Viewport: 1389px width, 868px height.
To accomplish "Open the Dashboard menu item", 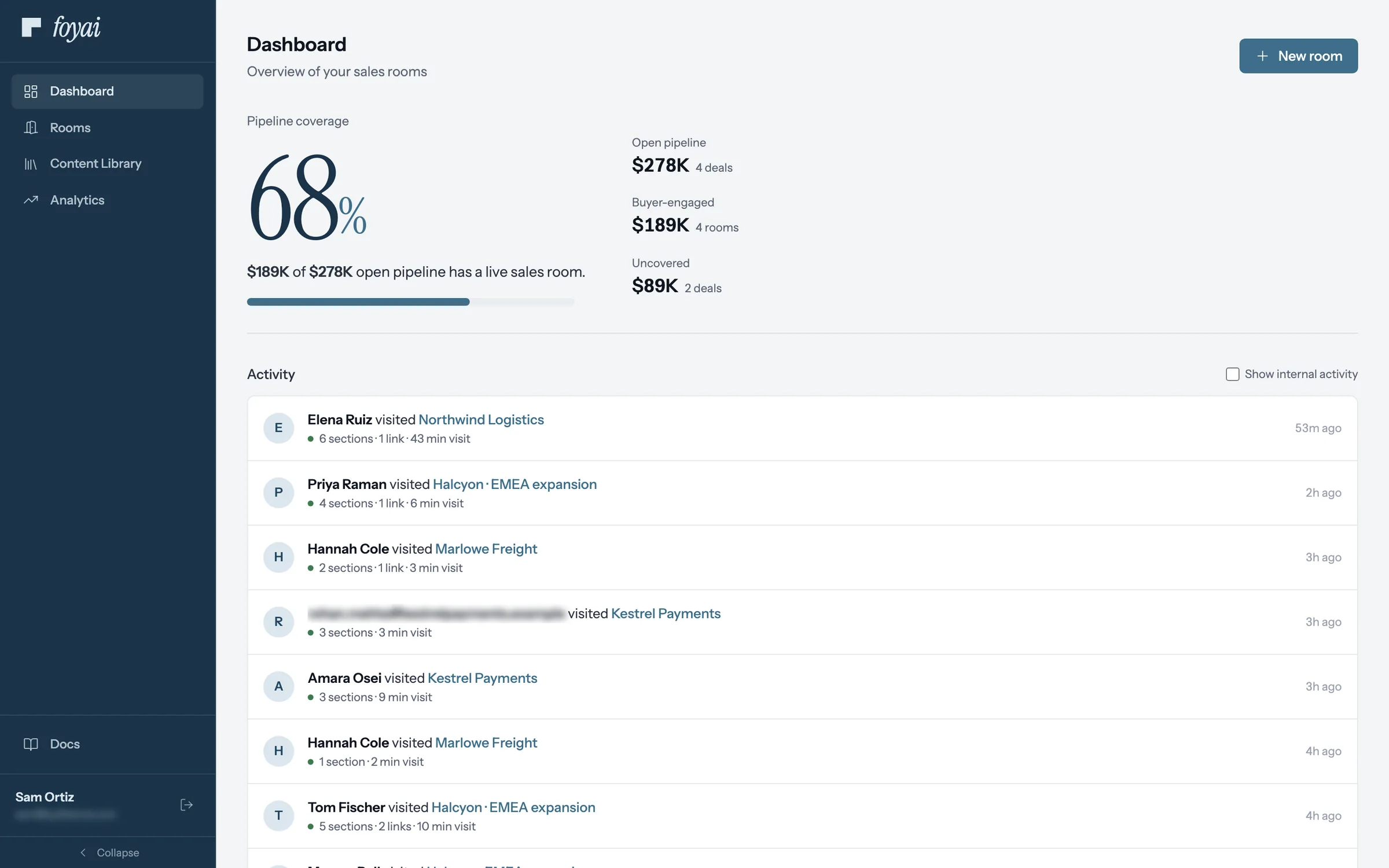I will click(x=108, y=91).
